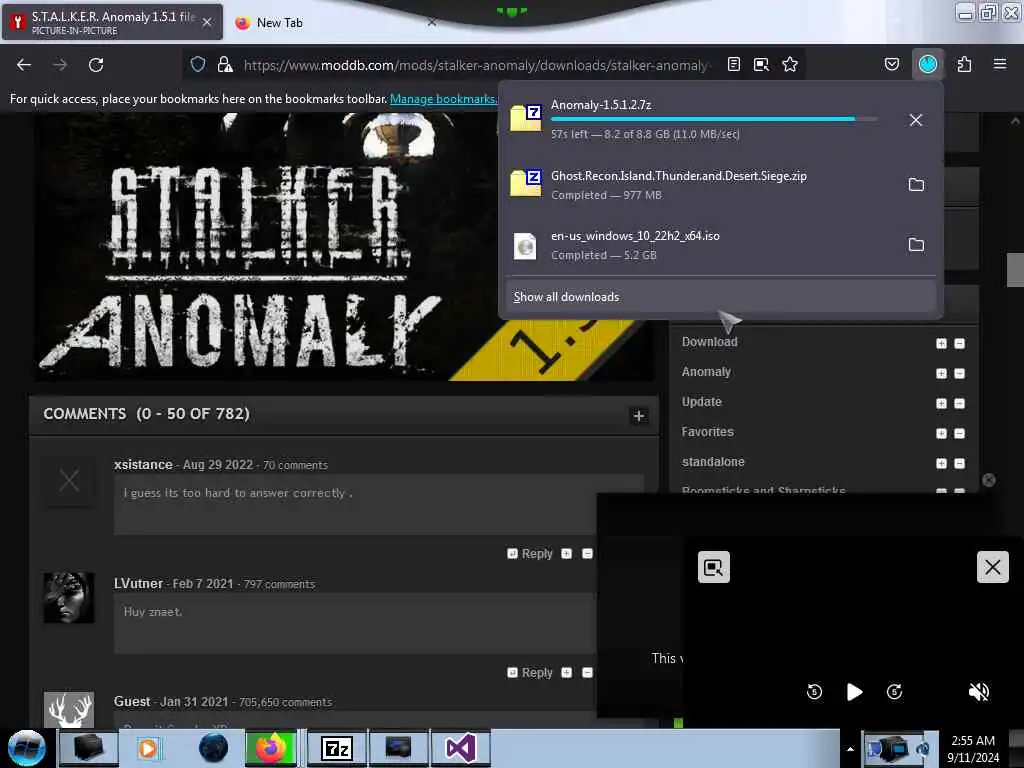Open the Favorites tag link
Screen dimensions: 1024x768
(707, 432)
